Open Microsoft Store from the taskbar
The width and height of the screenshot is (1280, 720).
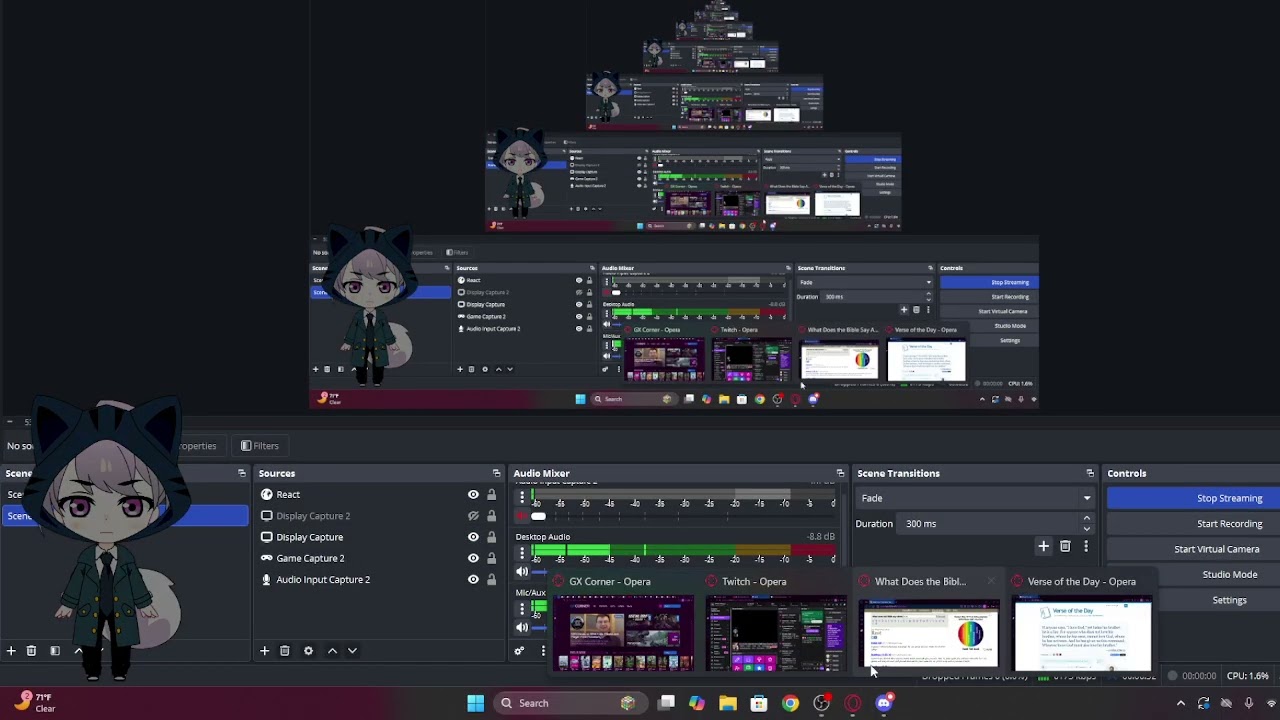tap(759, 703)
